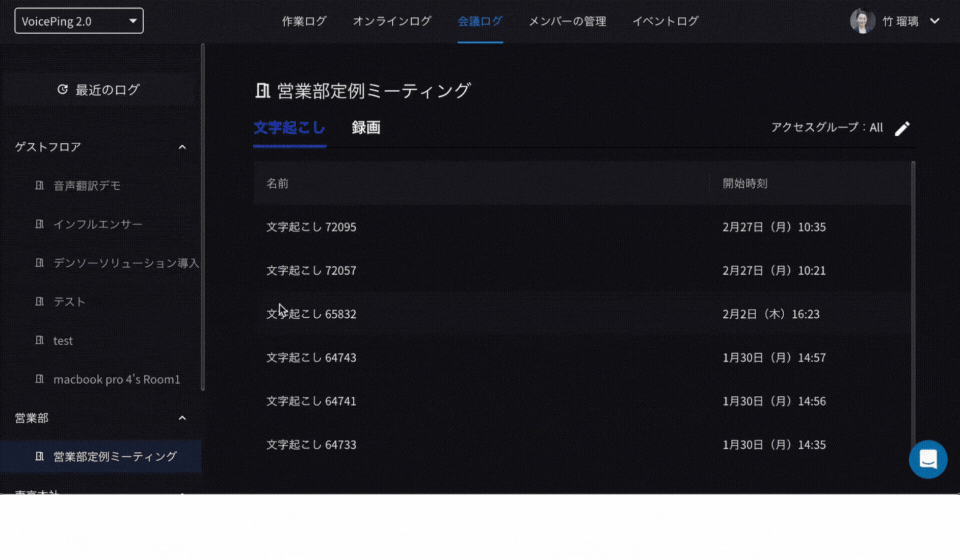This screenshot has height=560, width=960.
Task: Go to the 作業ログ menu
Action: coord(304,21)
